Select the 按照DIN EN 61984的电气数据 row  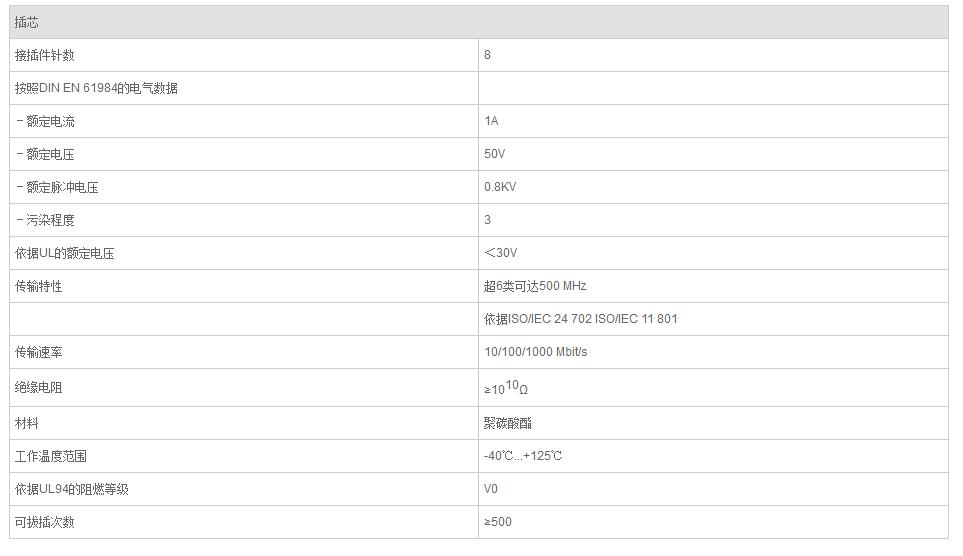coord(478,88)
